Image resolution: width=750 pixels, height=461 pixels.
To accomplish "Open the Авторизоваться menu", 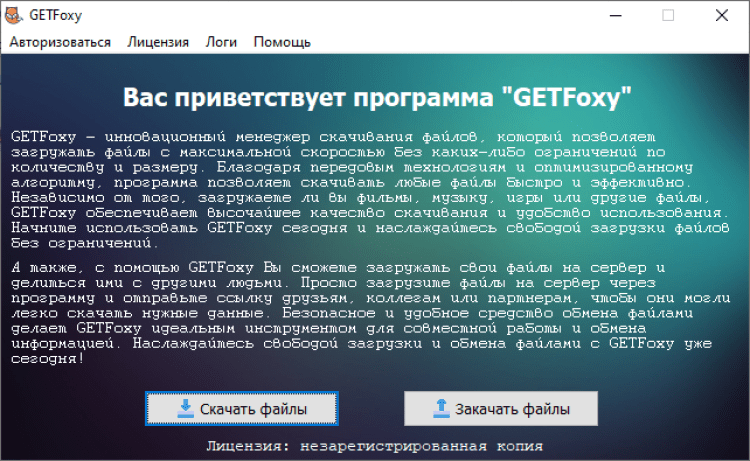I will tap(60, 42).
